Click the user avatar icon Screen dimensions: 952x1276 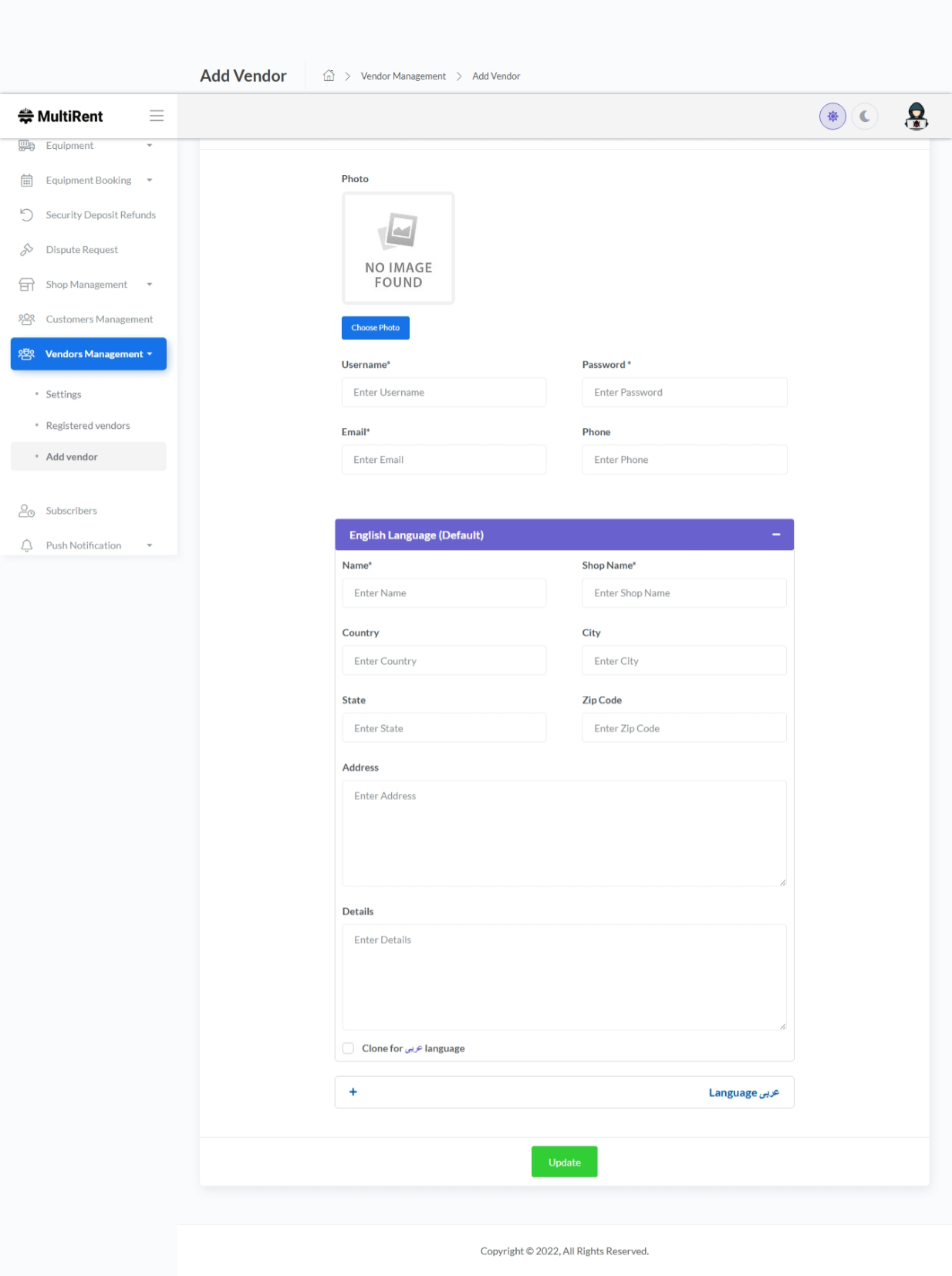(916, 116)
